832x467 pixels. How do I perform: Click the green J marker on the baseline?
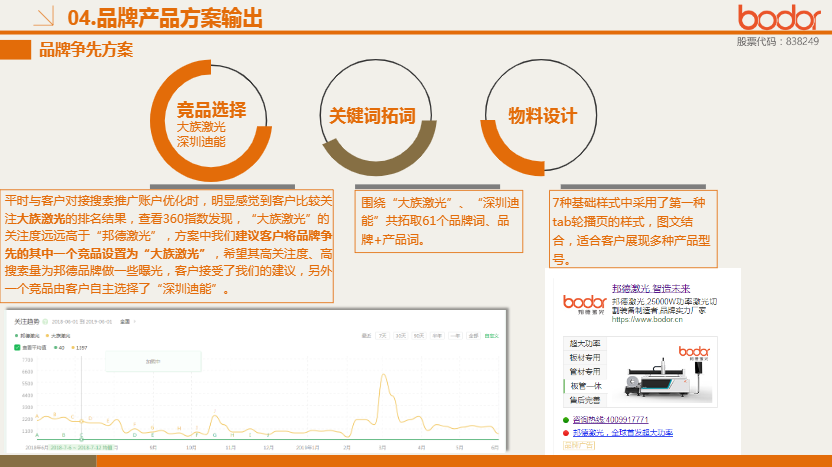[268, 435]
